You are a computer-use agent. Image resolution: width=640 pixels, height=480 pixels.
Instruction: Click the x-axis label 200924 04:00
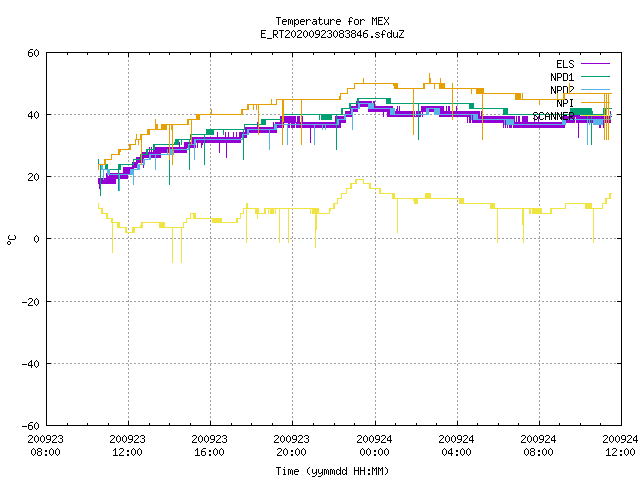456,446
